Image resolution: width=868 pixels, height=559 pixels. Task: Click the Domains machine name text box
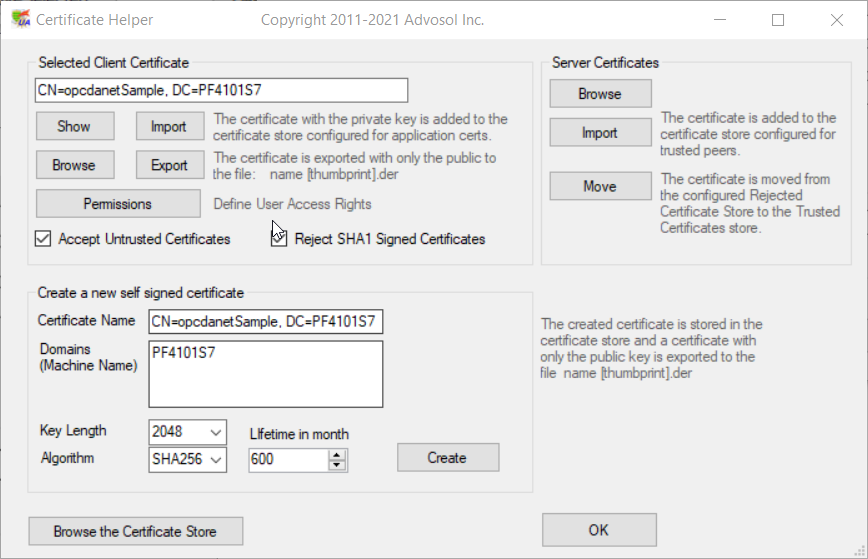(266, 374)
